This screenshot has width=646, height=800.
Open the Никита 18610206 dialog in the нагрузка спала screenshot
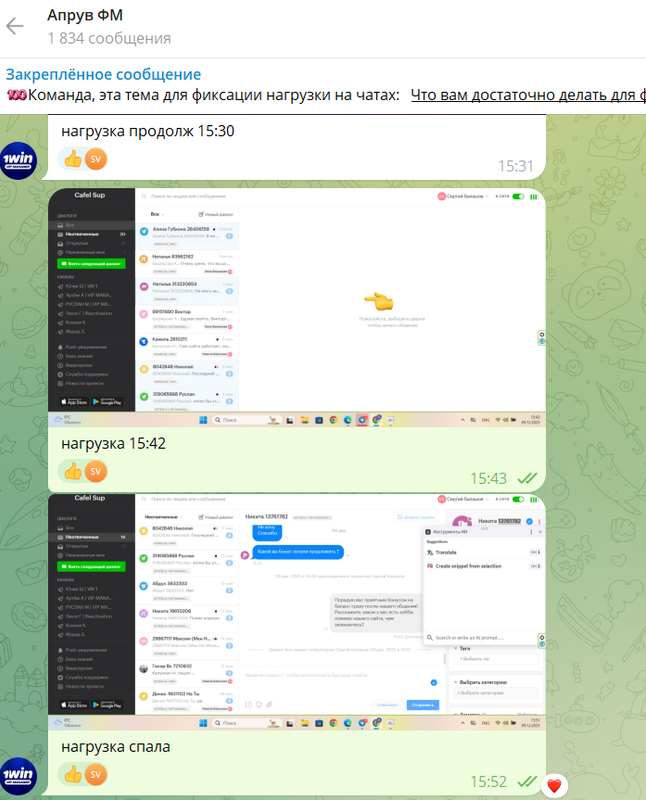[x=187, y=617]
